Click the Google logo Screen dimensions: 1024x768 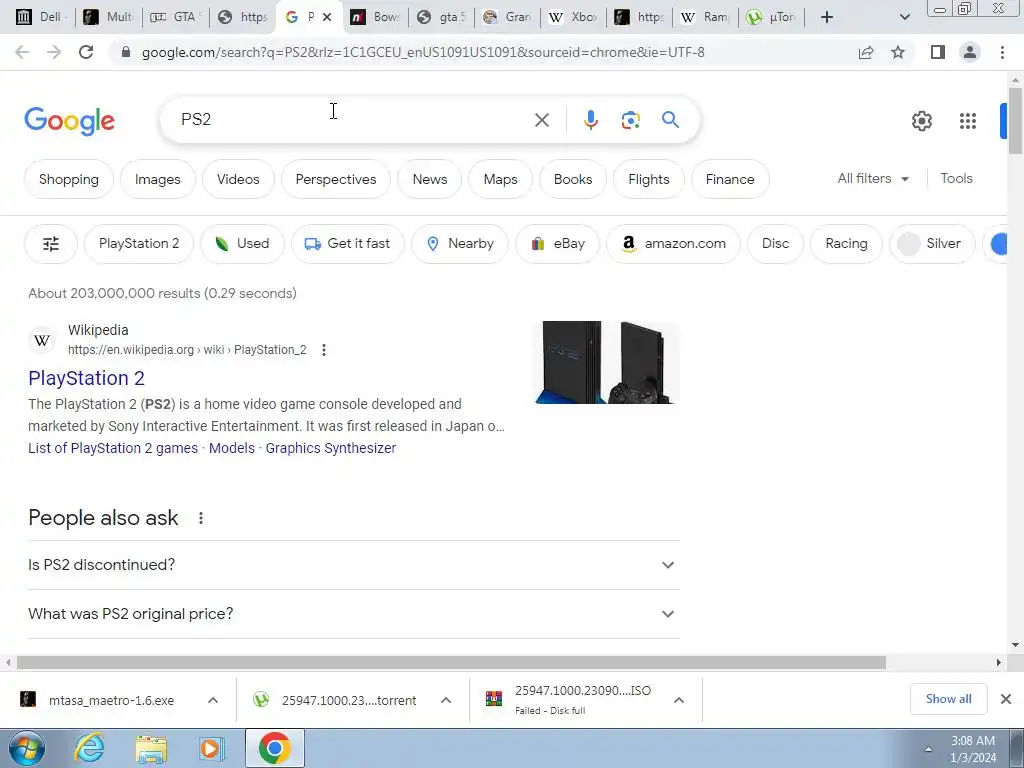click(x=69, y=121)
